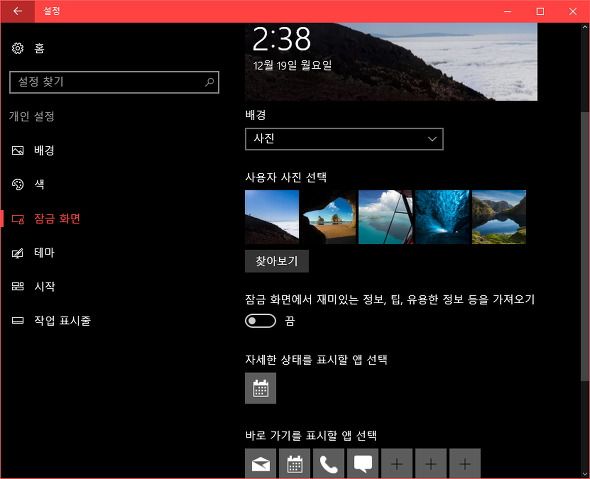This screenshot has width=590, height=479.
Task: Open 작업 표시줄 page in sidebar
Action: click(62, 321)
